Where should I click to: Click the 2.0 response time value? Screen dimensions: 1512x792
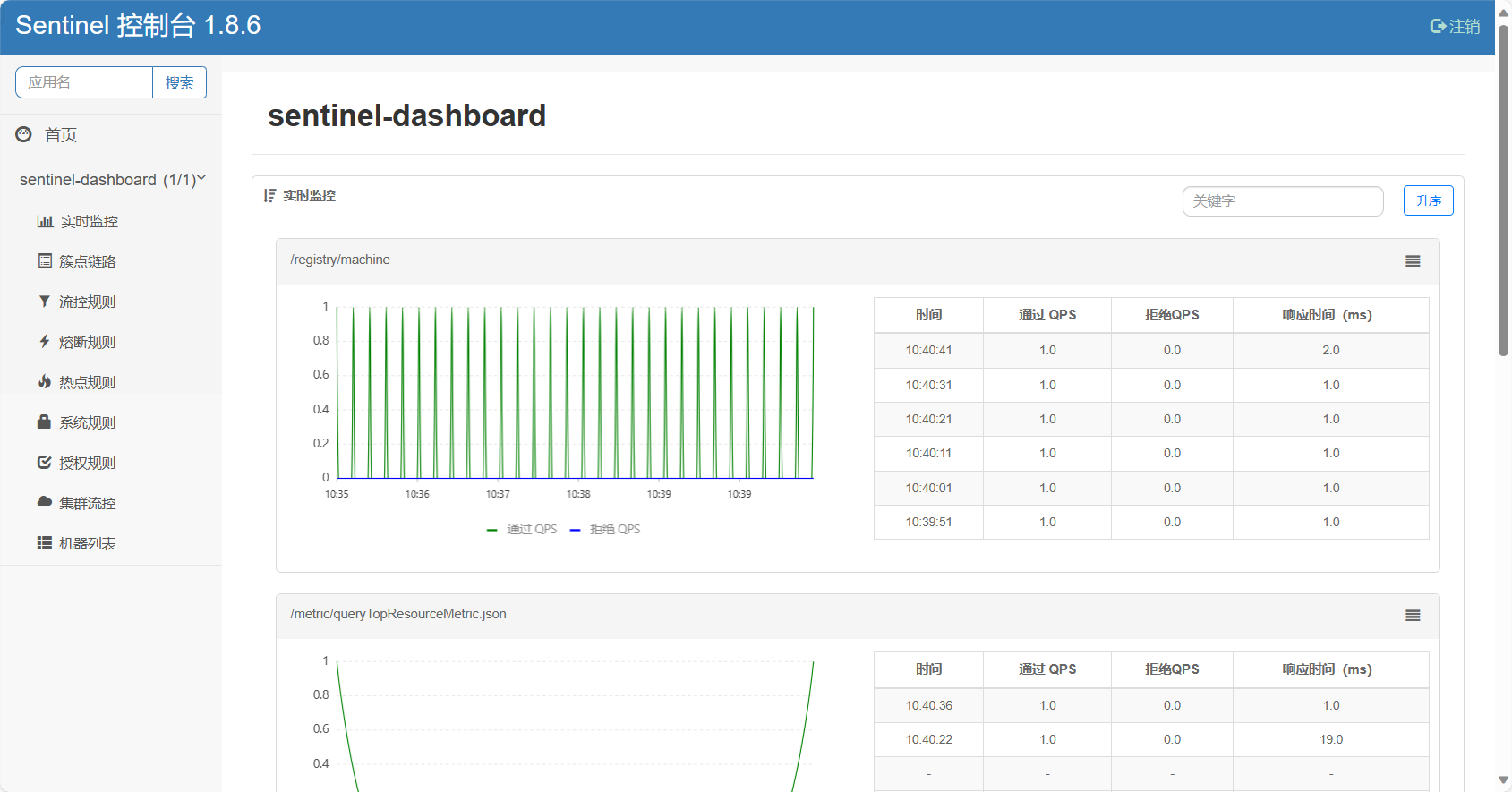(x=1331, y=350)
